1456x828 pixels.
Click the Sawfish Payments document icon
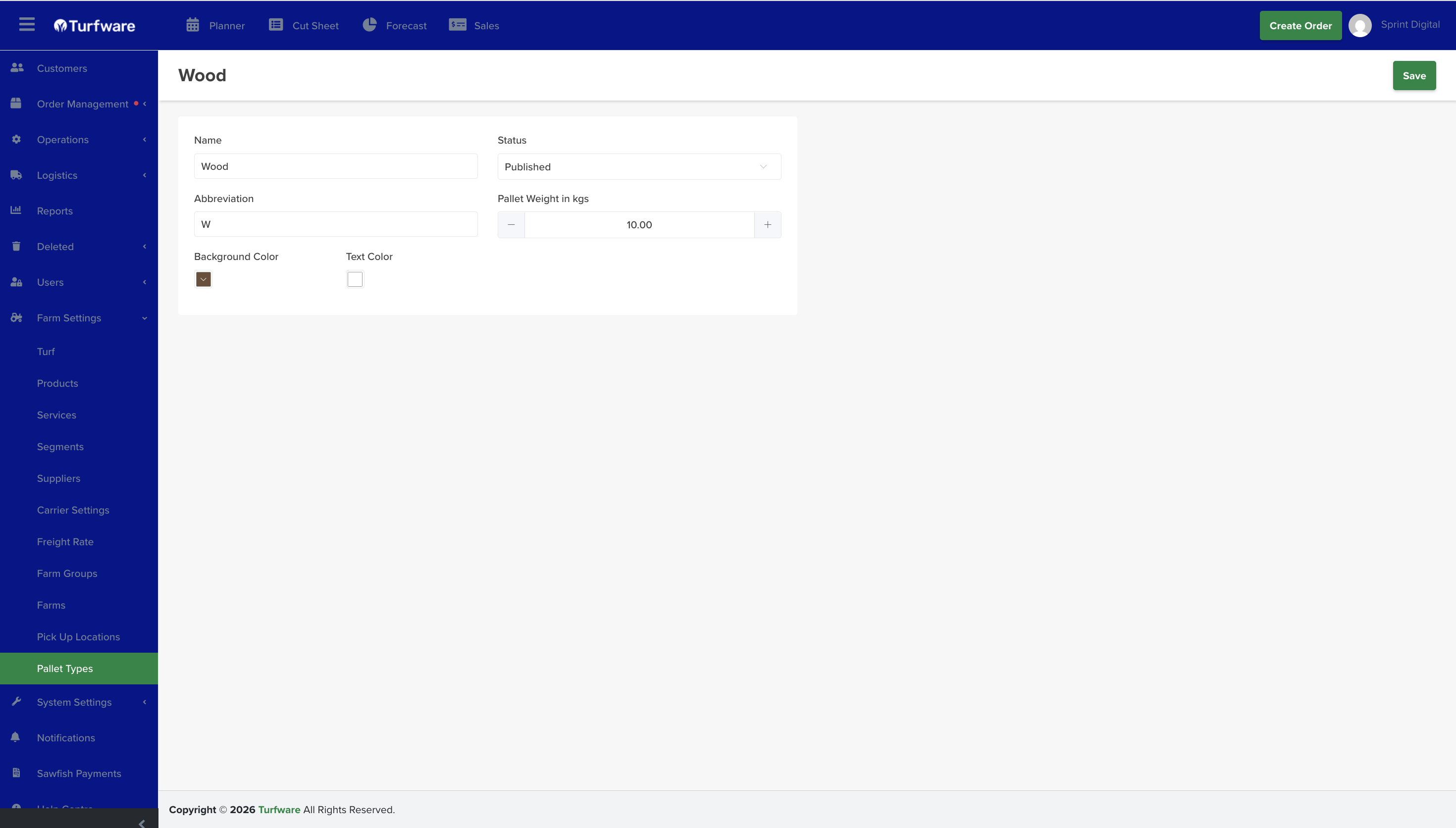click(x=16, y=773)
